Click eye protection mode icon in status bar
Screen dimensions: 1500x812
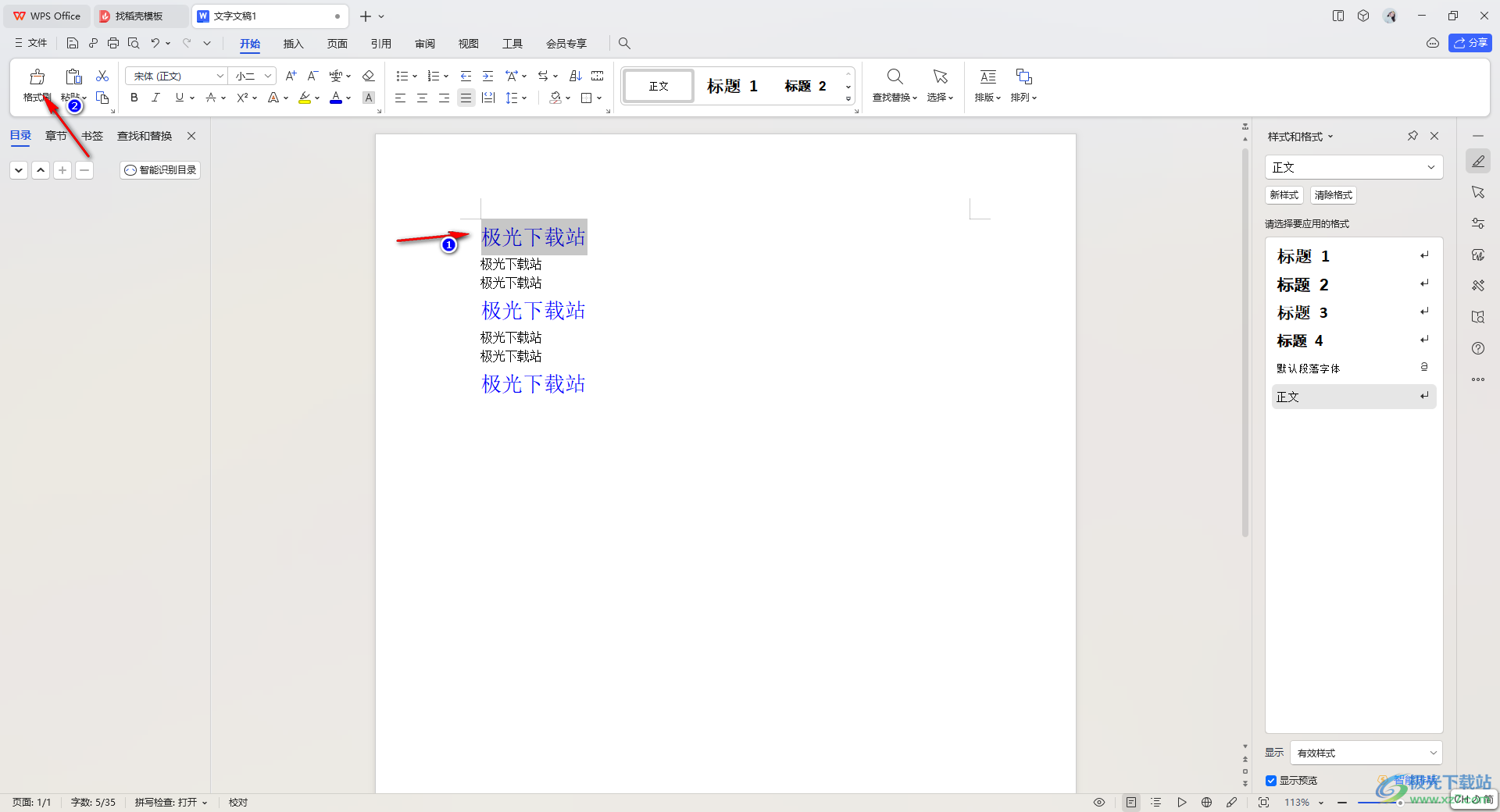coord(1099,802)
